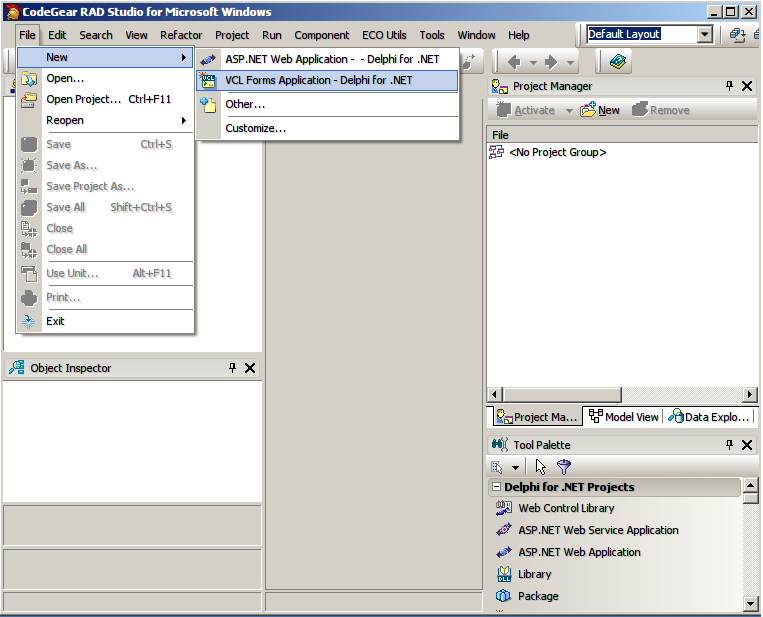Click the Web Control Library icon
Viewport: 763px width, 617px height.
(x=504, y=508)
